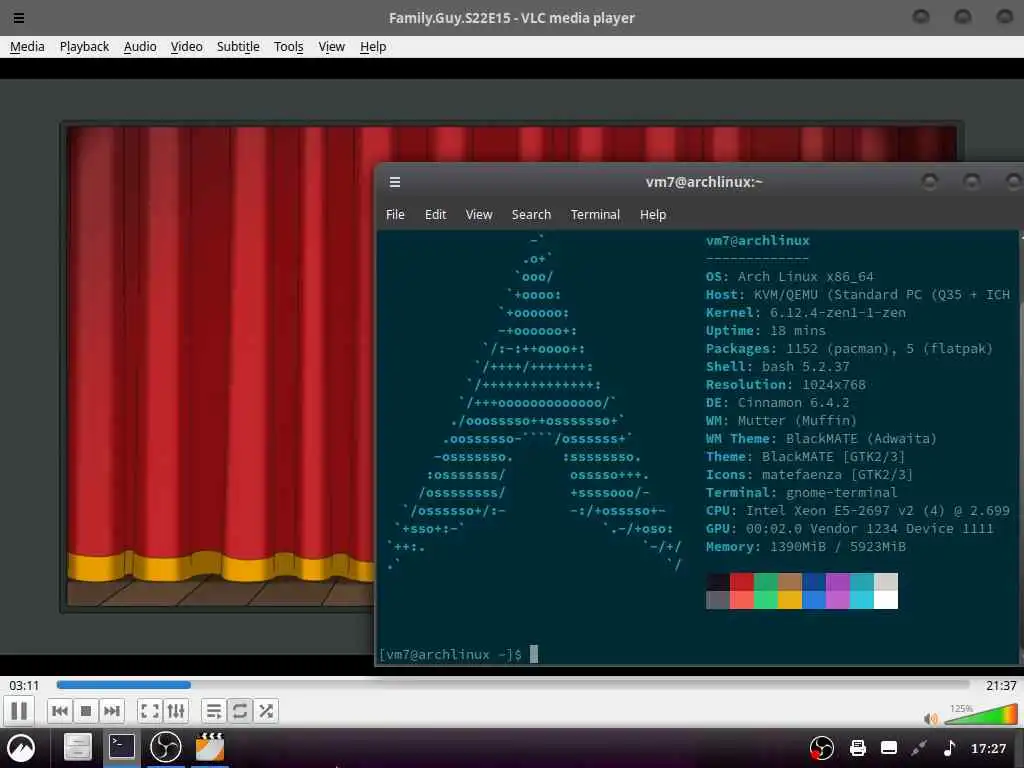Open VLC Audio menu
This screenshot has height=768, width=1024.
140,46
